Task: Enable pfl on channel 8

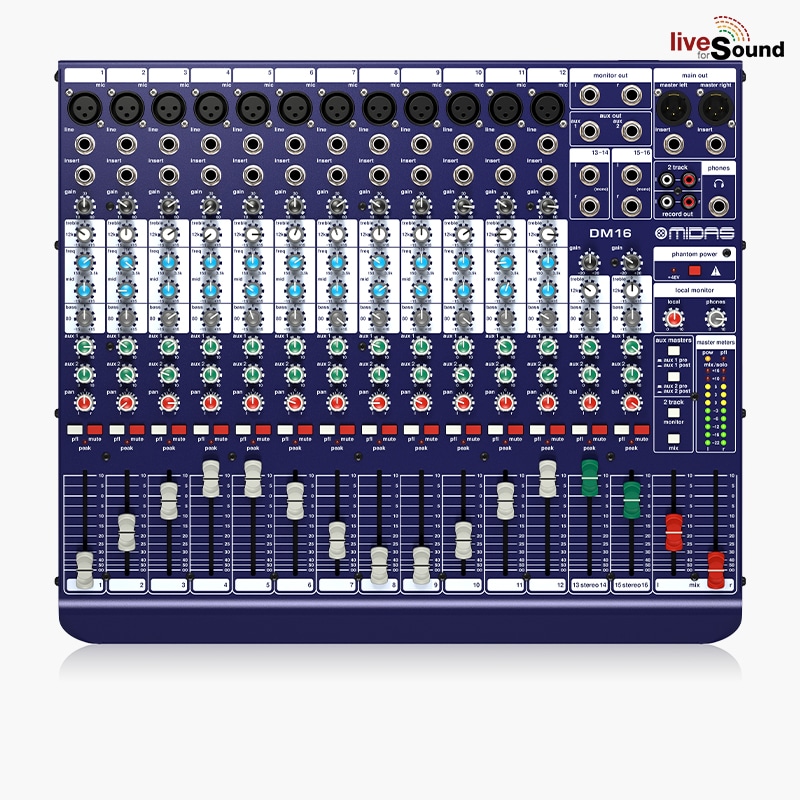Action: click(369, 430)
